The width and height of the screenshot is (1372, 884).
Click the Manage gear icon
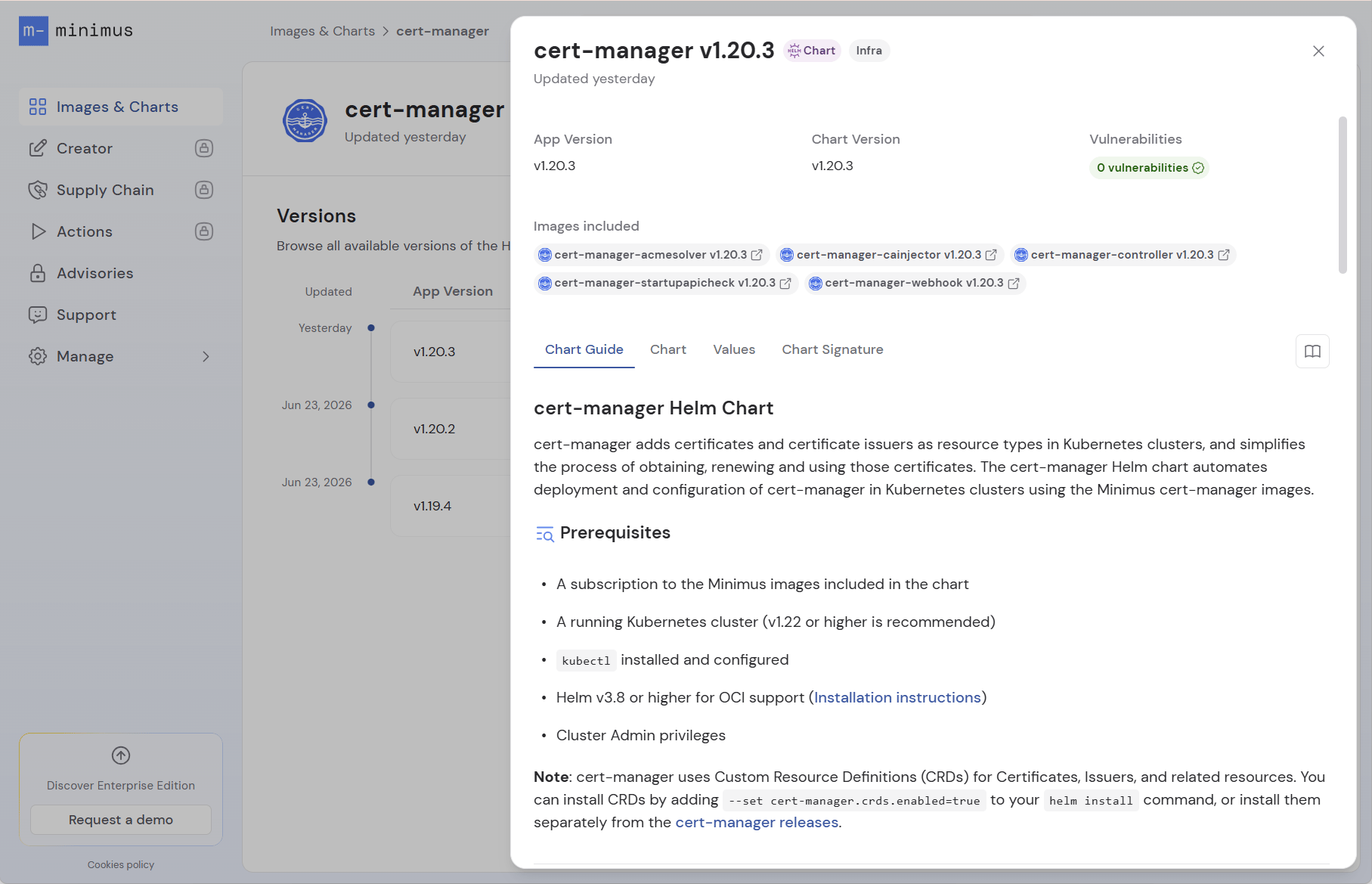[x=38, y=356]
